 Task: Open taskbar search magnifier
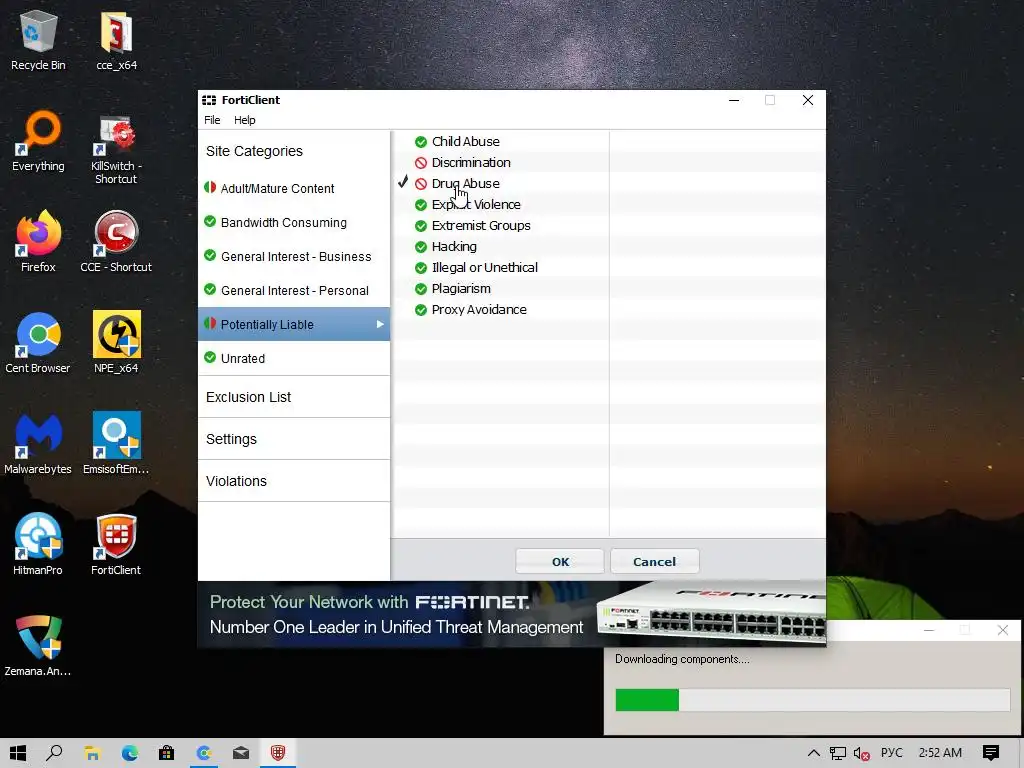click(x=54, y=753)
